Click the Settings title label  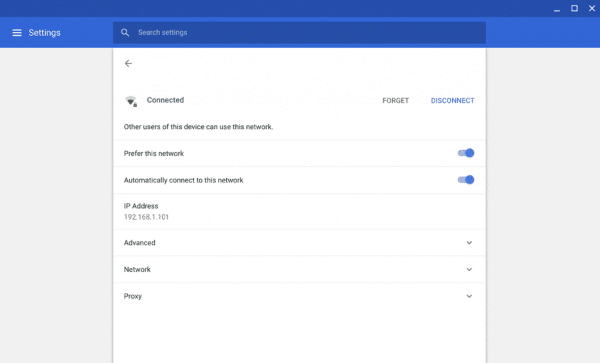click(44, 33)
